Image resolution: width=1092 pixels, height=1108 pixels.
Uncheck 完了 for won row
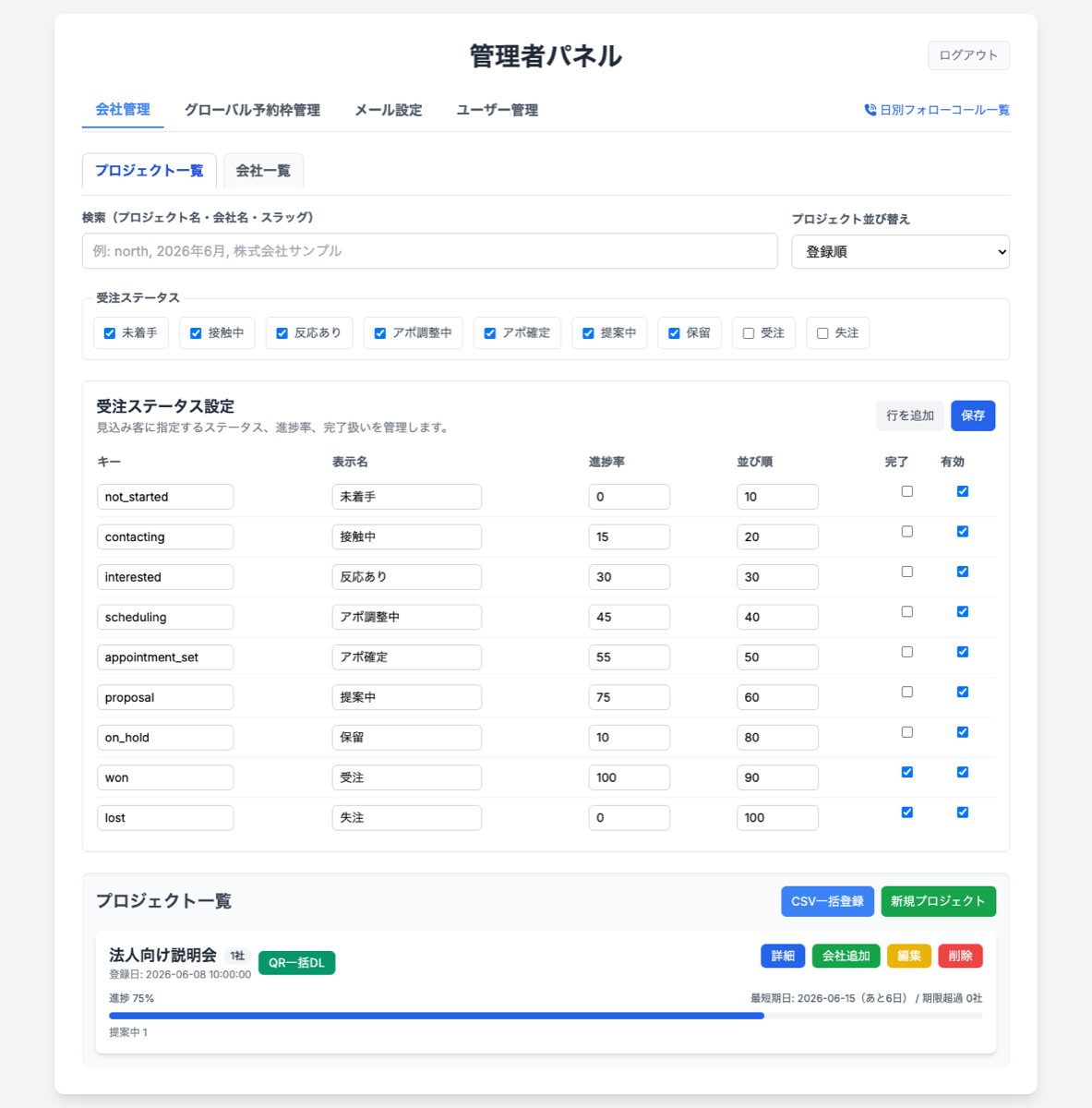(x=907, y=772)
